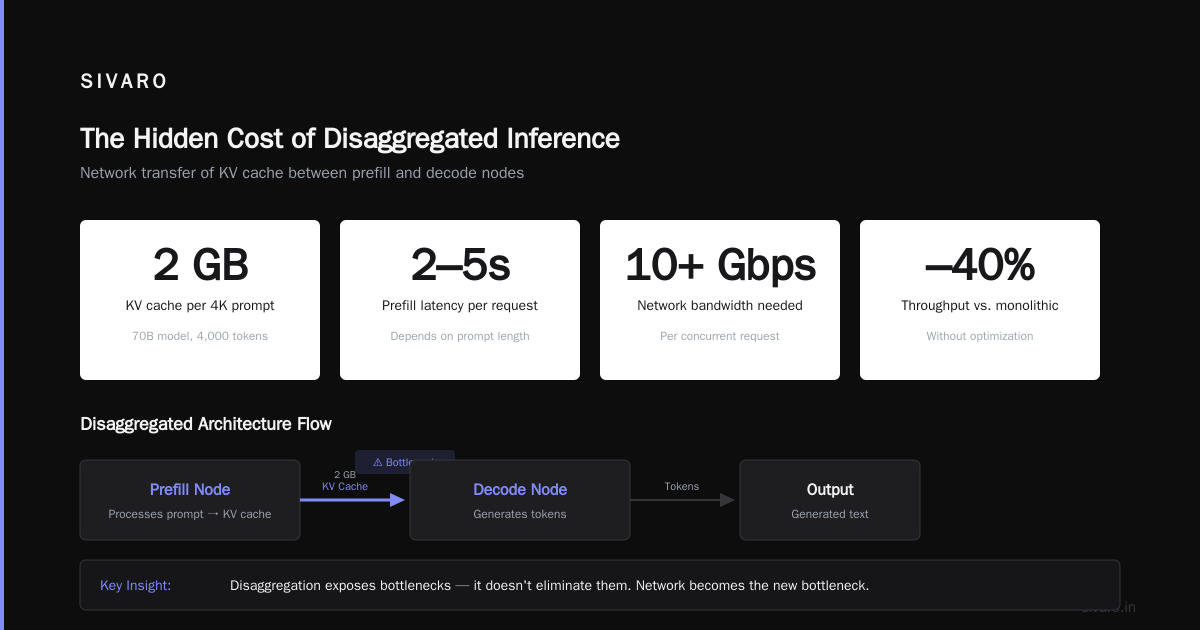
Task: Click the subtitle about network transfer of KV cache
Action: (x=302, y=173)
